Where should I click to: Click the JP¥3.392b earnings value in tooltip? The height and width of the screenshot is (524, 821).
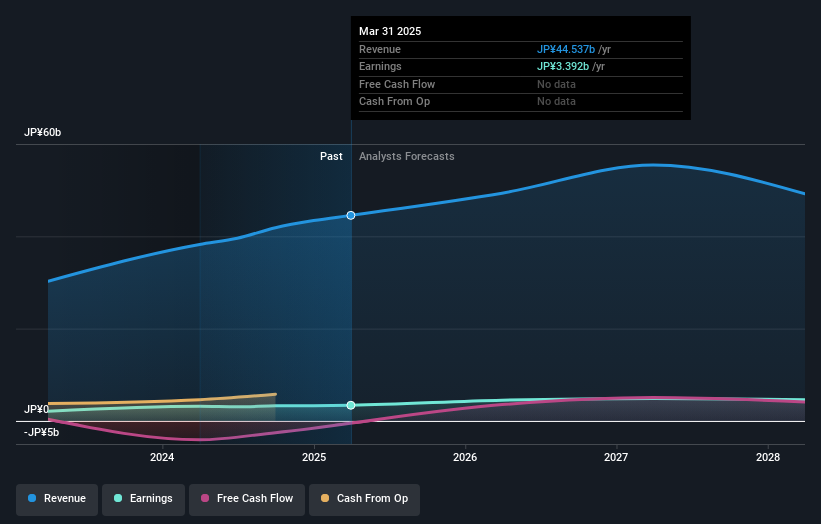click(563, 66)
